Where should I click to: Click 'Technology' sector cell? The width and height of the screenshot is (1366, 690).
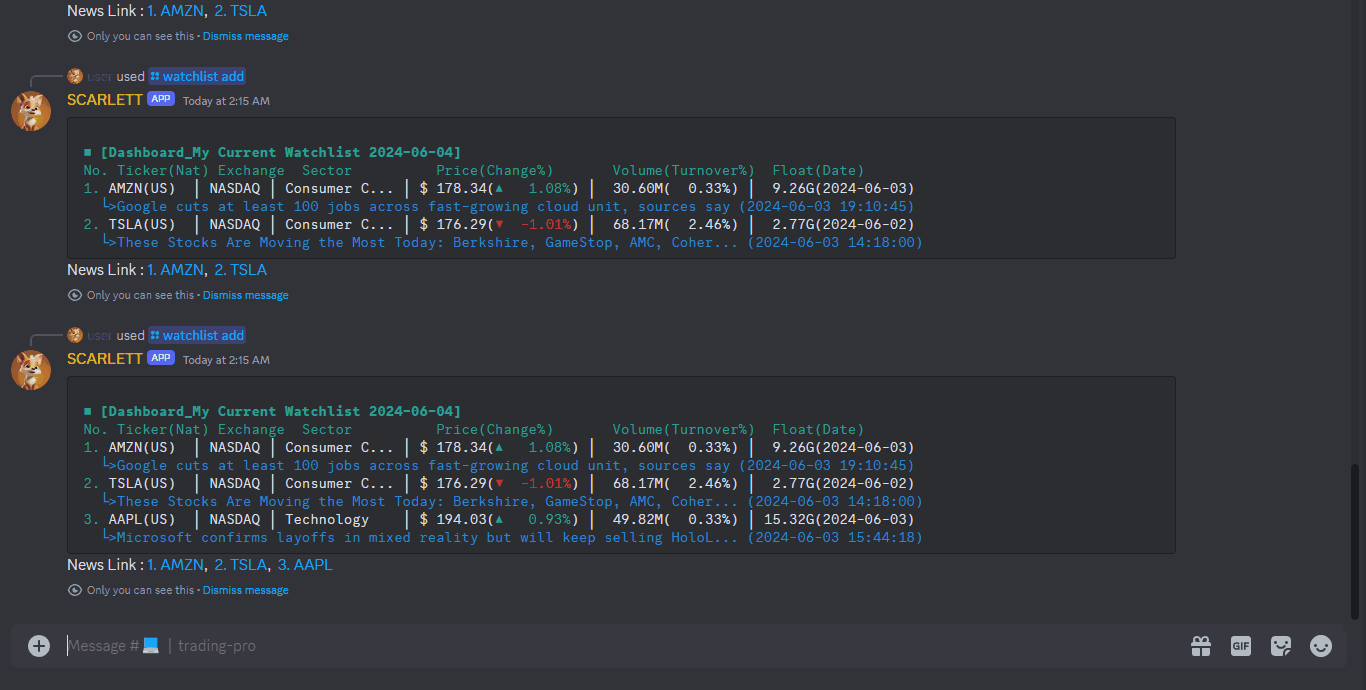[x=327, y=519]
